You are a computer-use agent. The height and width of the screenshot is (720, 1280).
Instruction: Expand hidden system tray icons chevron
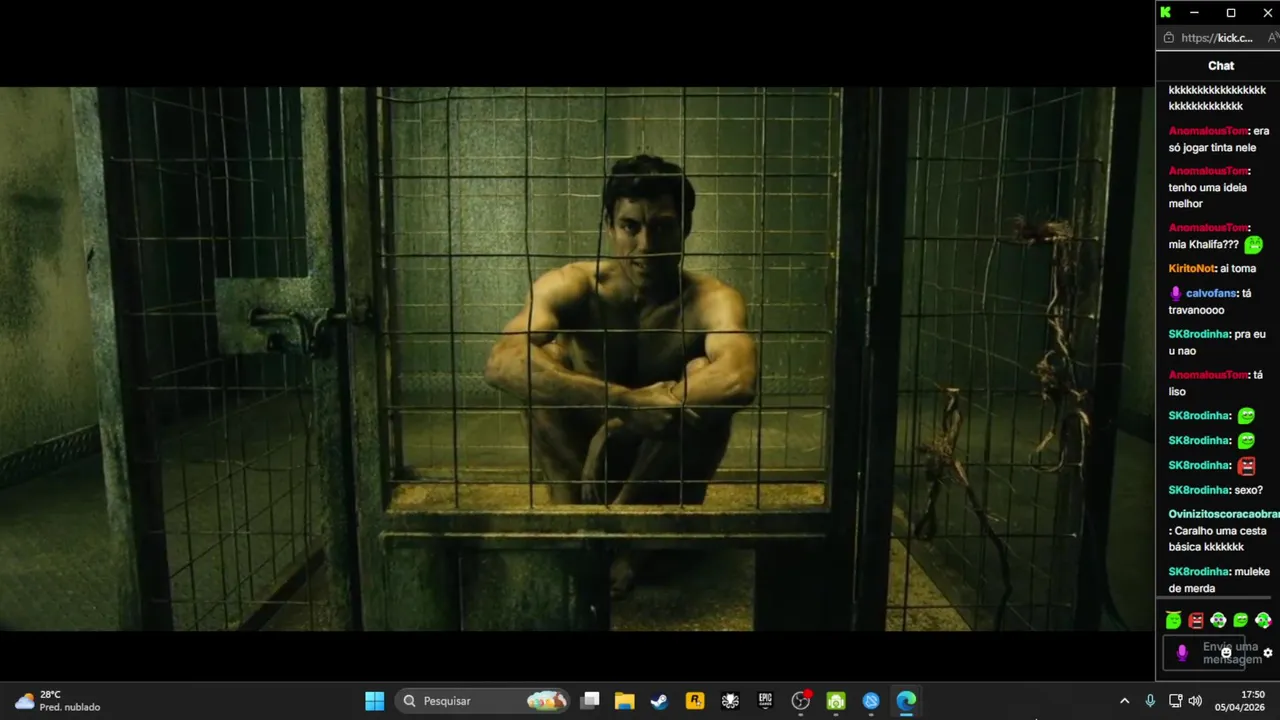[x=1124, y=701]
